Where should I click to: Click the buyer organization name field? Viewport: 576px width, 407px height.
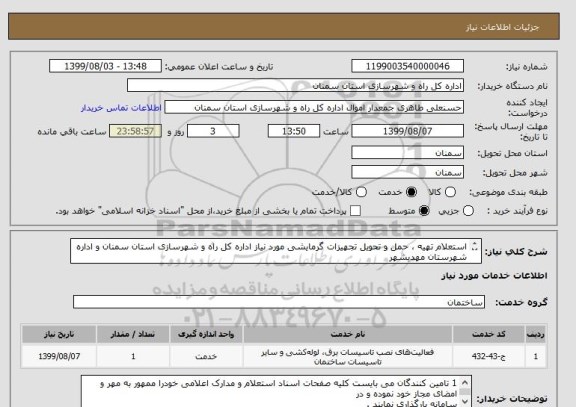tap(295, 86)
